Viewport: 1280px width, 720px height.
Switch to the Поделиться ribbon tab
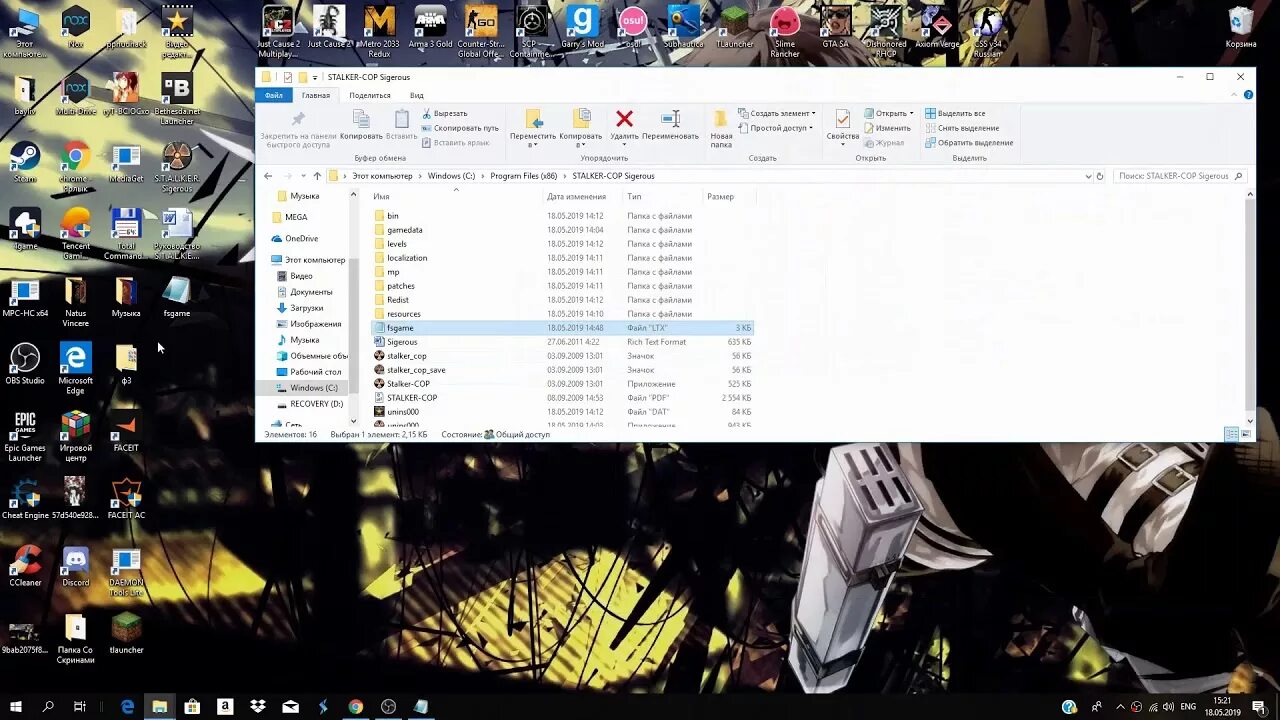tap(370, 95)
